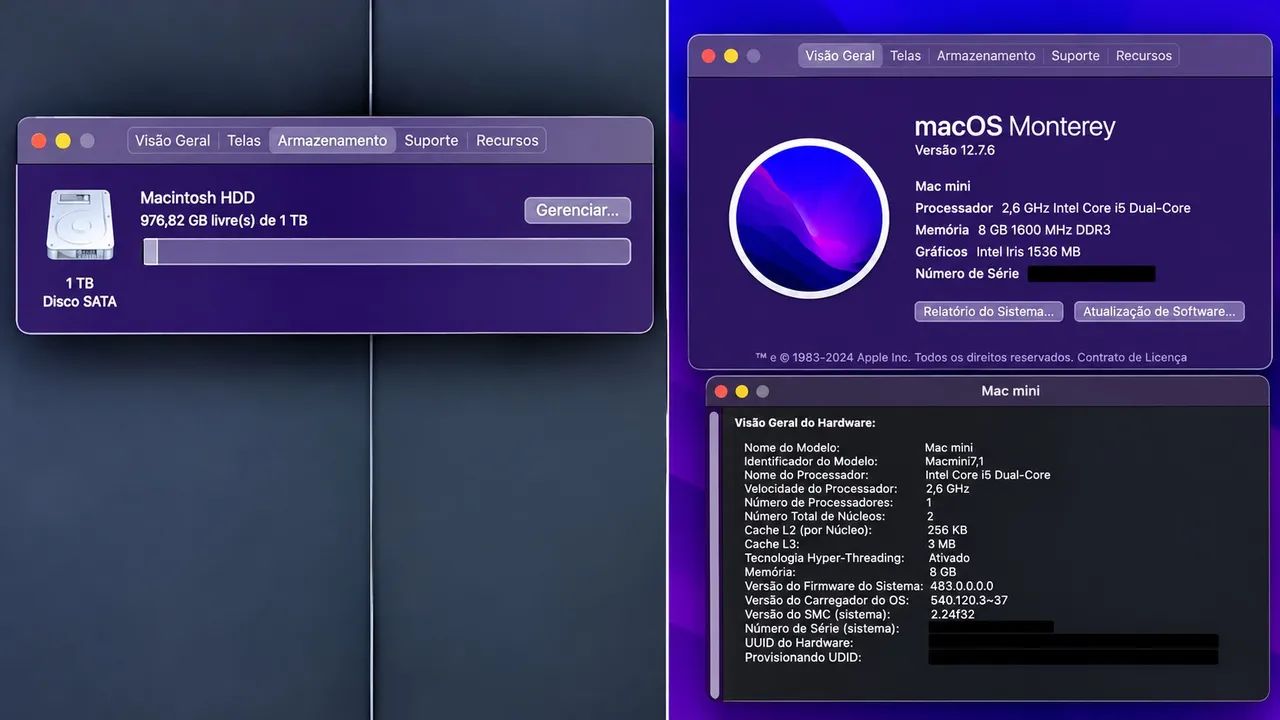Select Visão Geral tab in the macOS Monterey window
Image resolution: width=1280 pixels, height=720 pixels.
840,56
